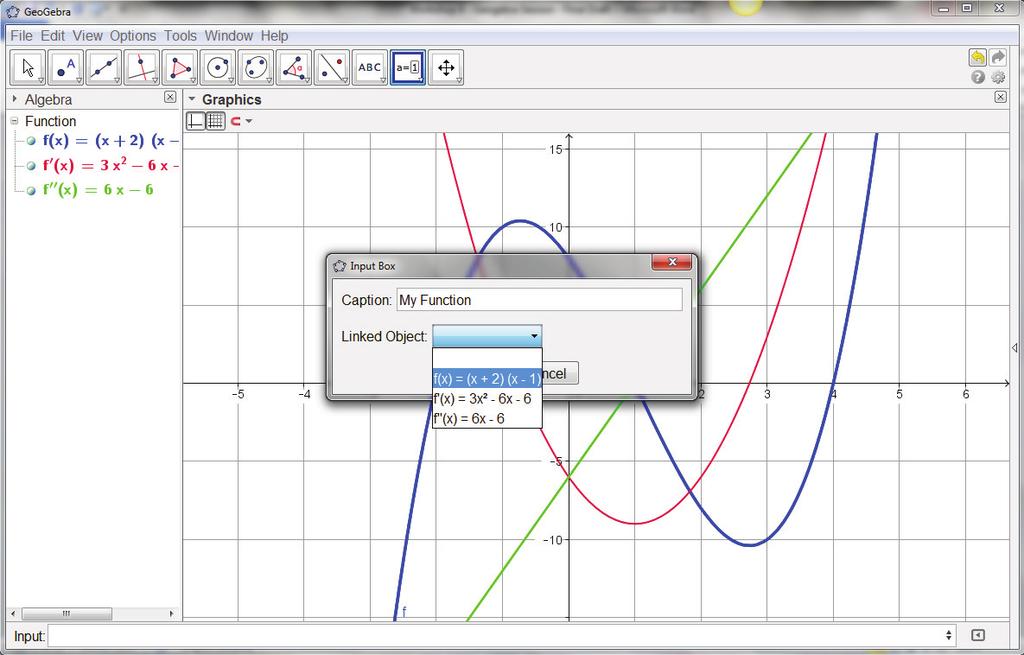Select f''(x) = 6 x - 6 row
The width and height of the screenshot is (1024, 655).
(x=98, y=190)
